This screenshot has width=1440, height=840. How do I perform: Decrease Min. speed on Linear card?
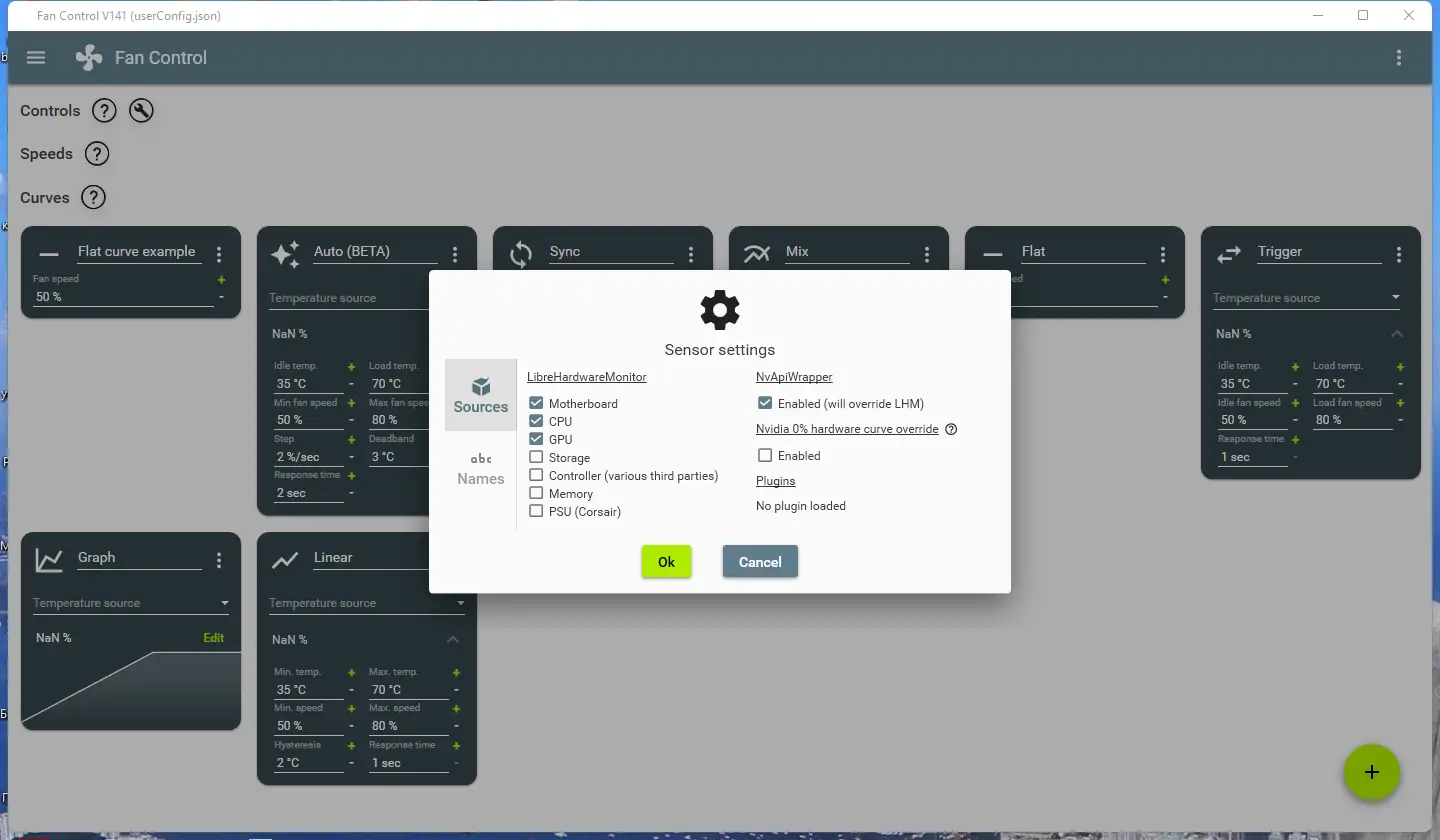351,726
